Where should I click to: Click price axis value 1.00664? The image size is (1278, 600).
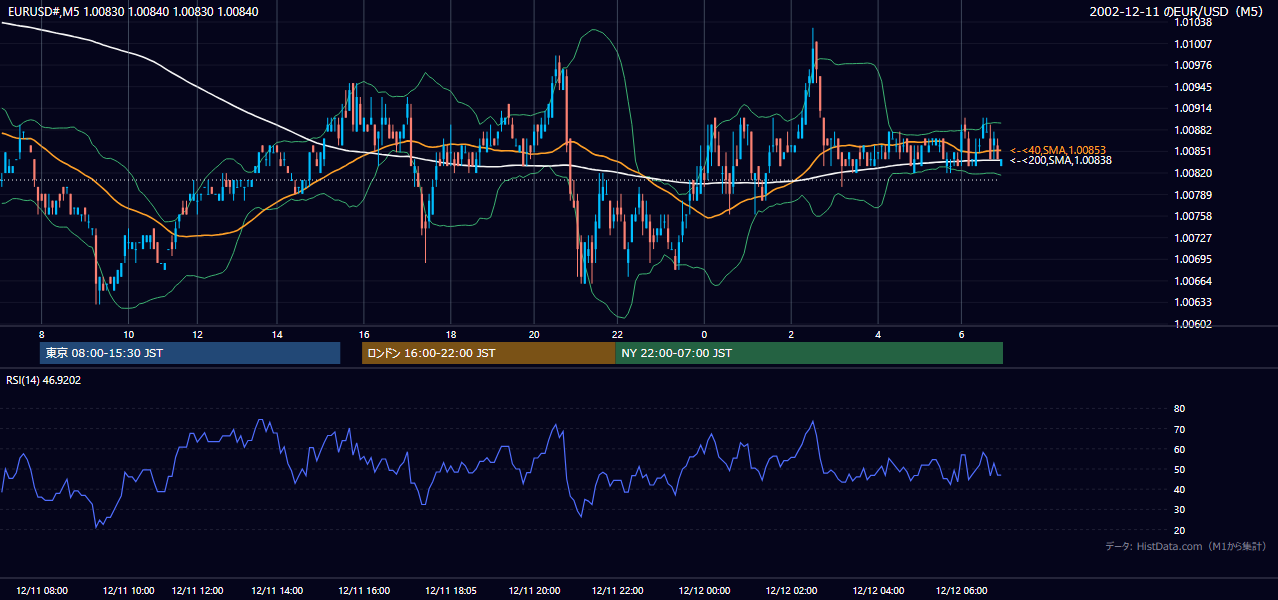(x=1193, y=281)
